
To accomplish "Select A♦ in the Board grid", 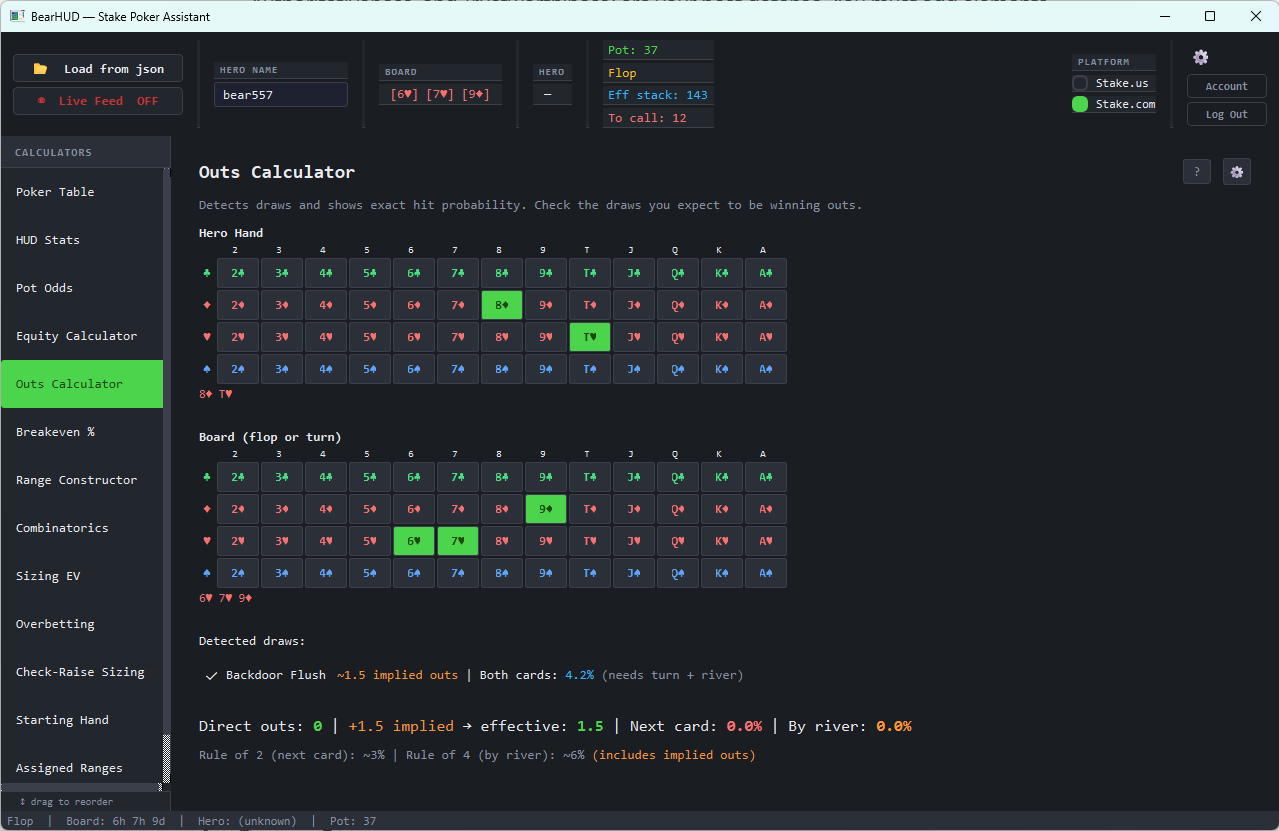I will (765, 509).
